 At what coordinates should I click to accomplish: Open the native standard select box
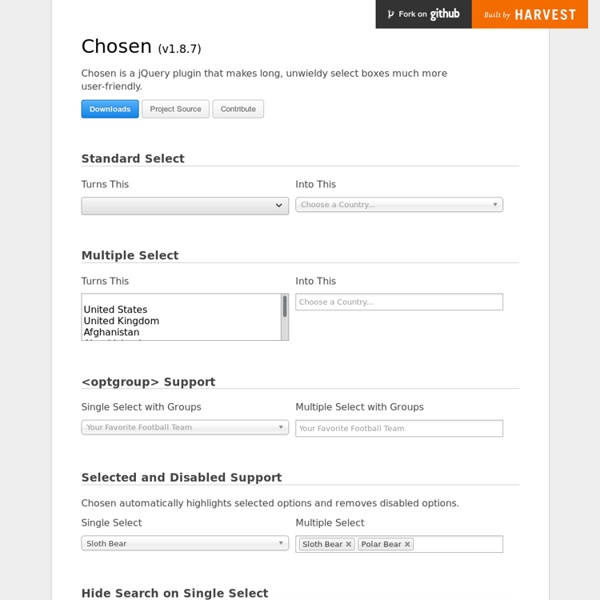pos(180,206)
